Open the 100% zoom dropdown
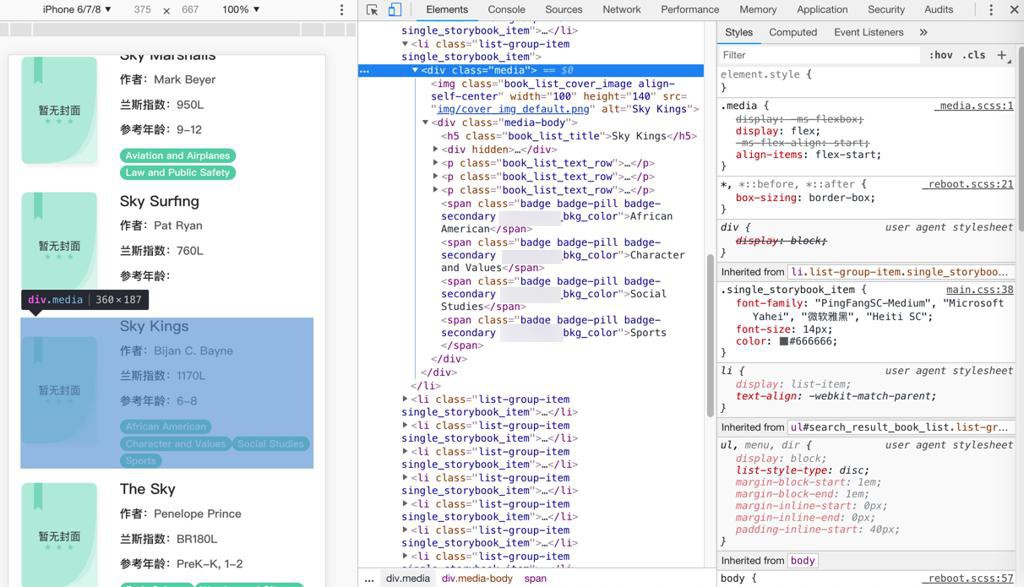 (241, 10)
